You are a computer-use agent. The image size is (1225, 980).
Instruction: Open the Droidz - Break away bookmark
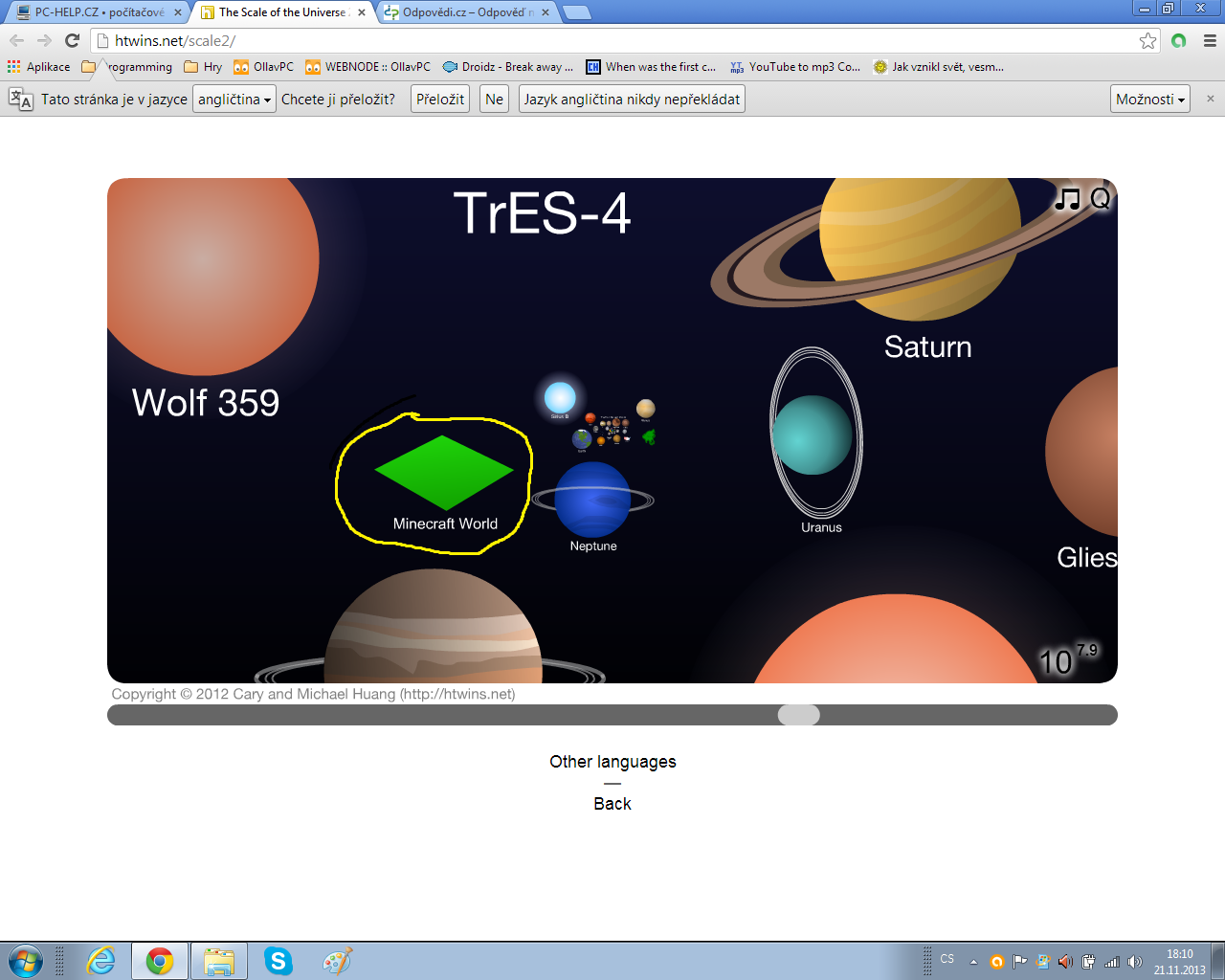[x=508, y=67]
